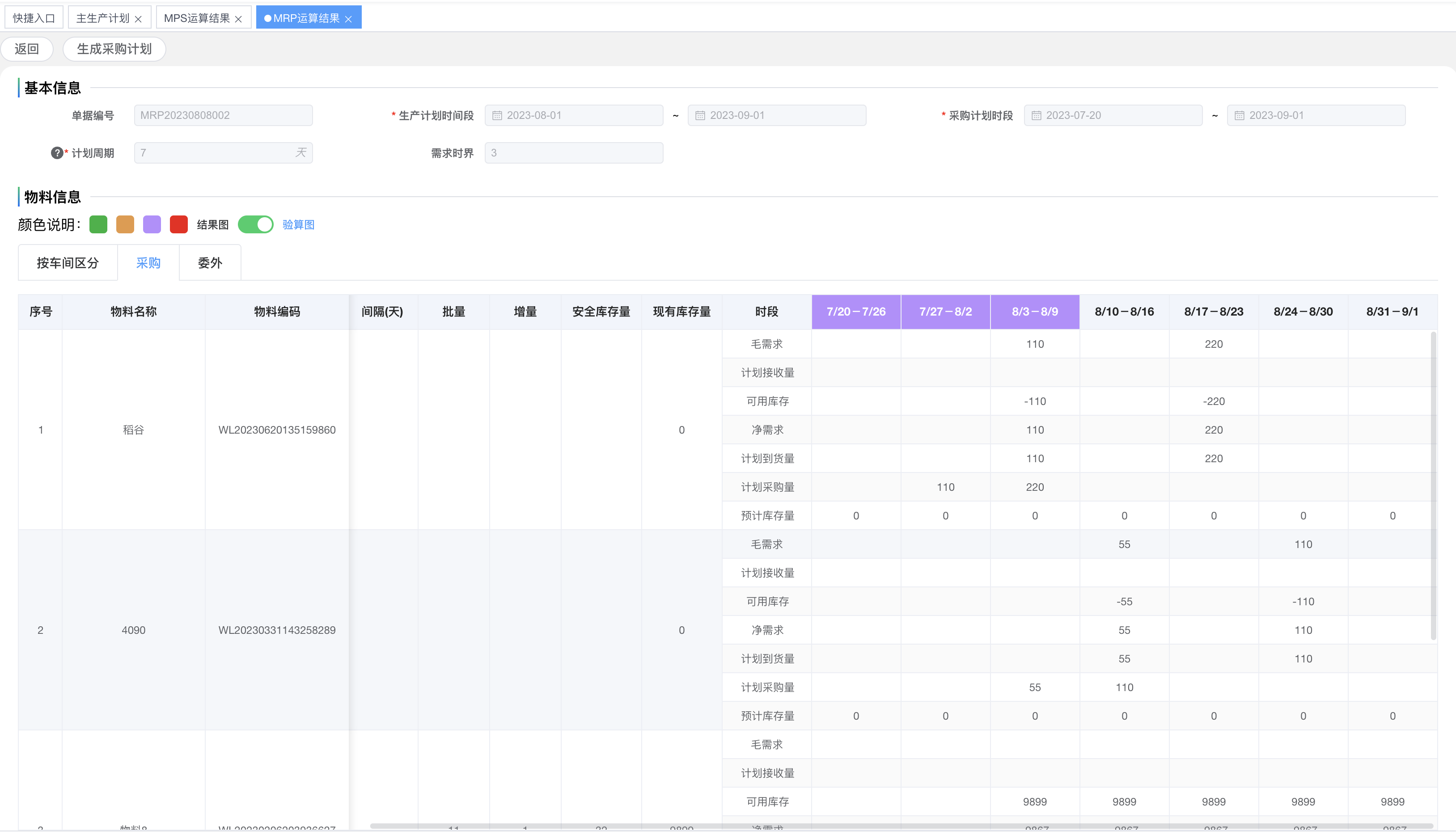Click calendar icon in 采购计划时段 end date
1456x835 pixels.
point(1240,115)
